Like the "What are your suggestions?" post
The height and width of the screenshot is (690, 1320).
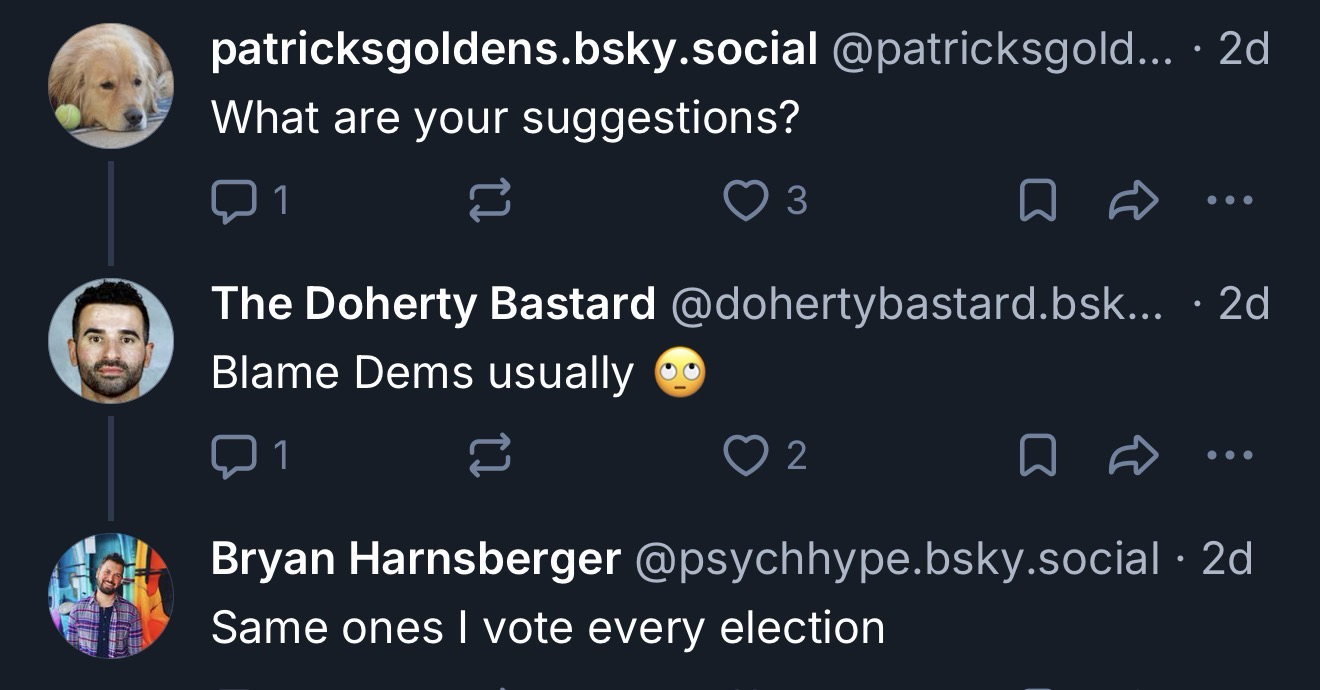click(x=743, y=202)
